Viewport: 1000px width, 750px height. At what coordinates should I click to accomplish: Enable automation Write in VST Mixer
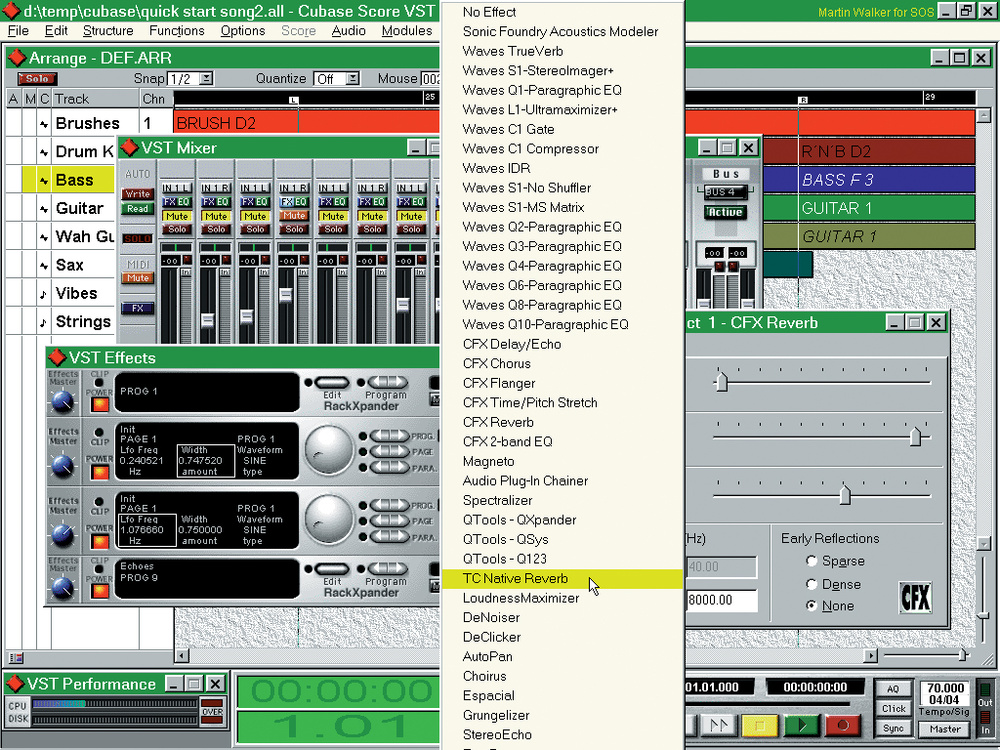pyautogui.click(x=137, y=194)
